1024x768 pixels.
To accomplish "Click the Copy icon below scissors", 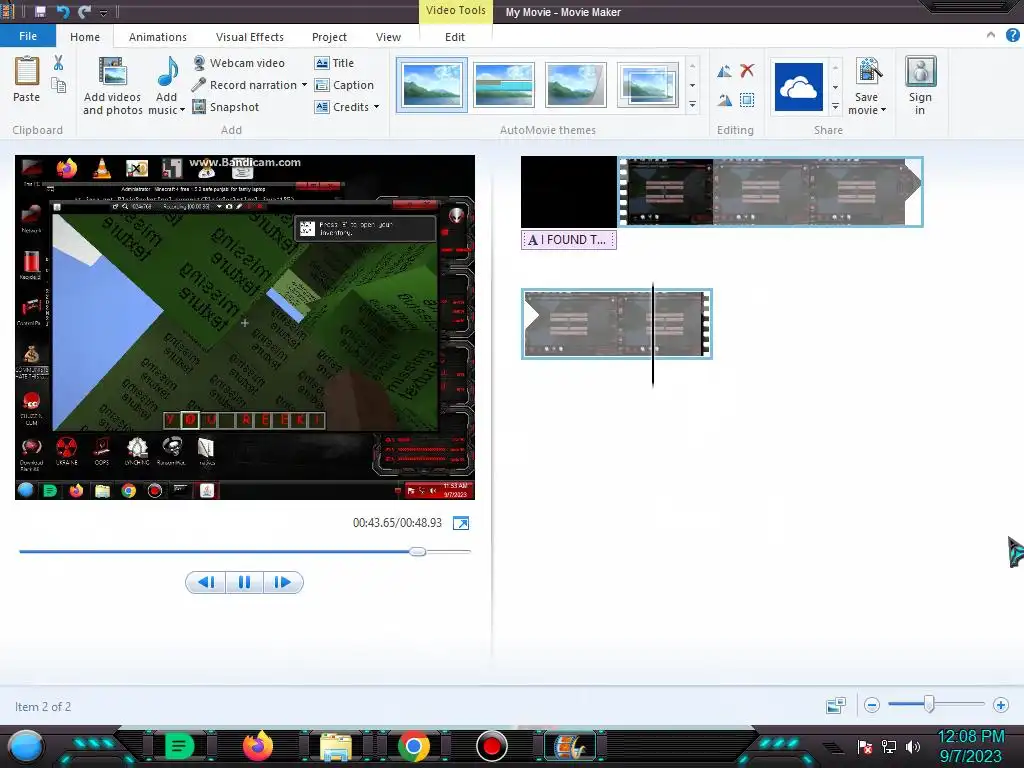I will [58, 86].
